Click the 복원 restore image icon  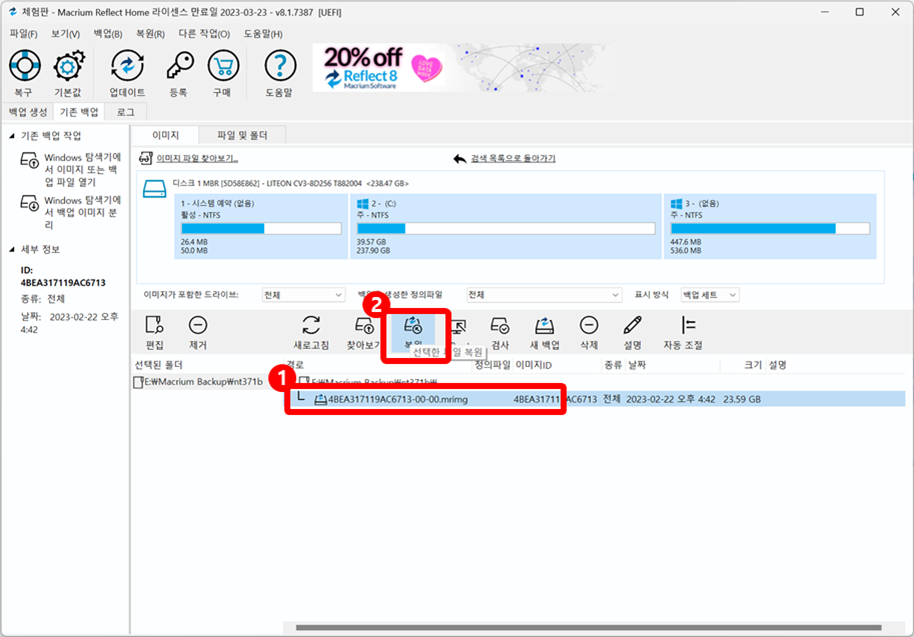tap(413, 325)
